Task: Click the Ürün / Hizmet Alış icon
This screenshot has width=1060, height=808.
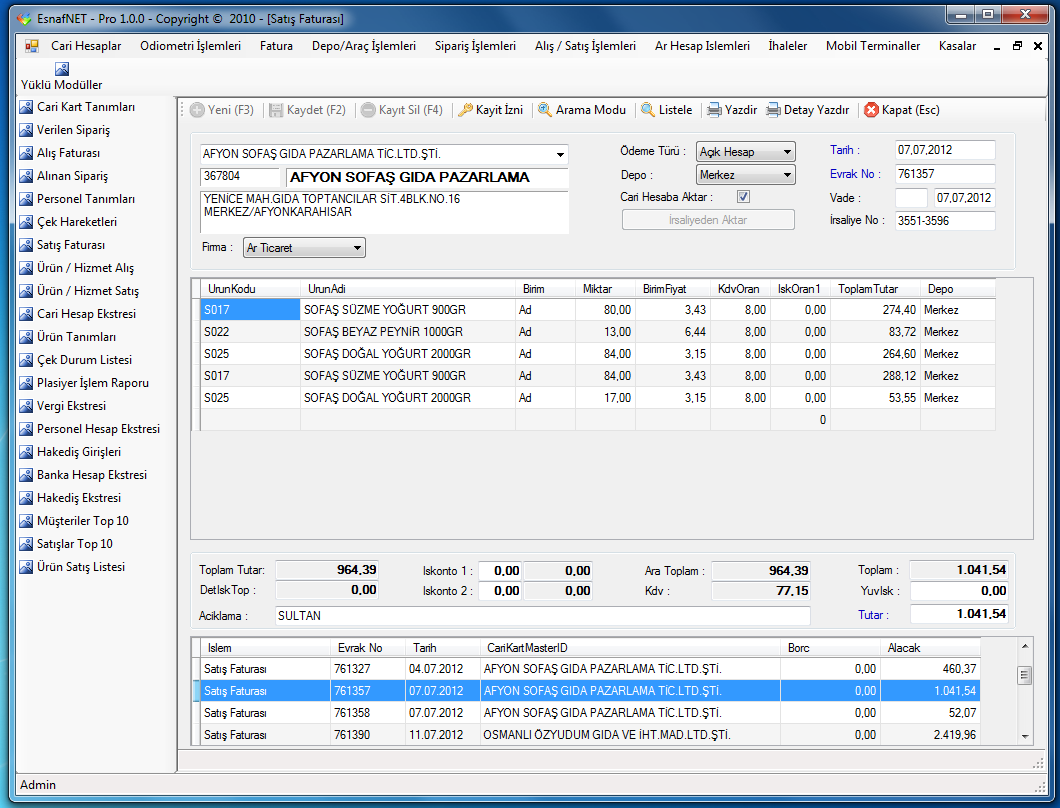Action: coord(26,268)
